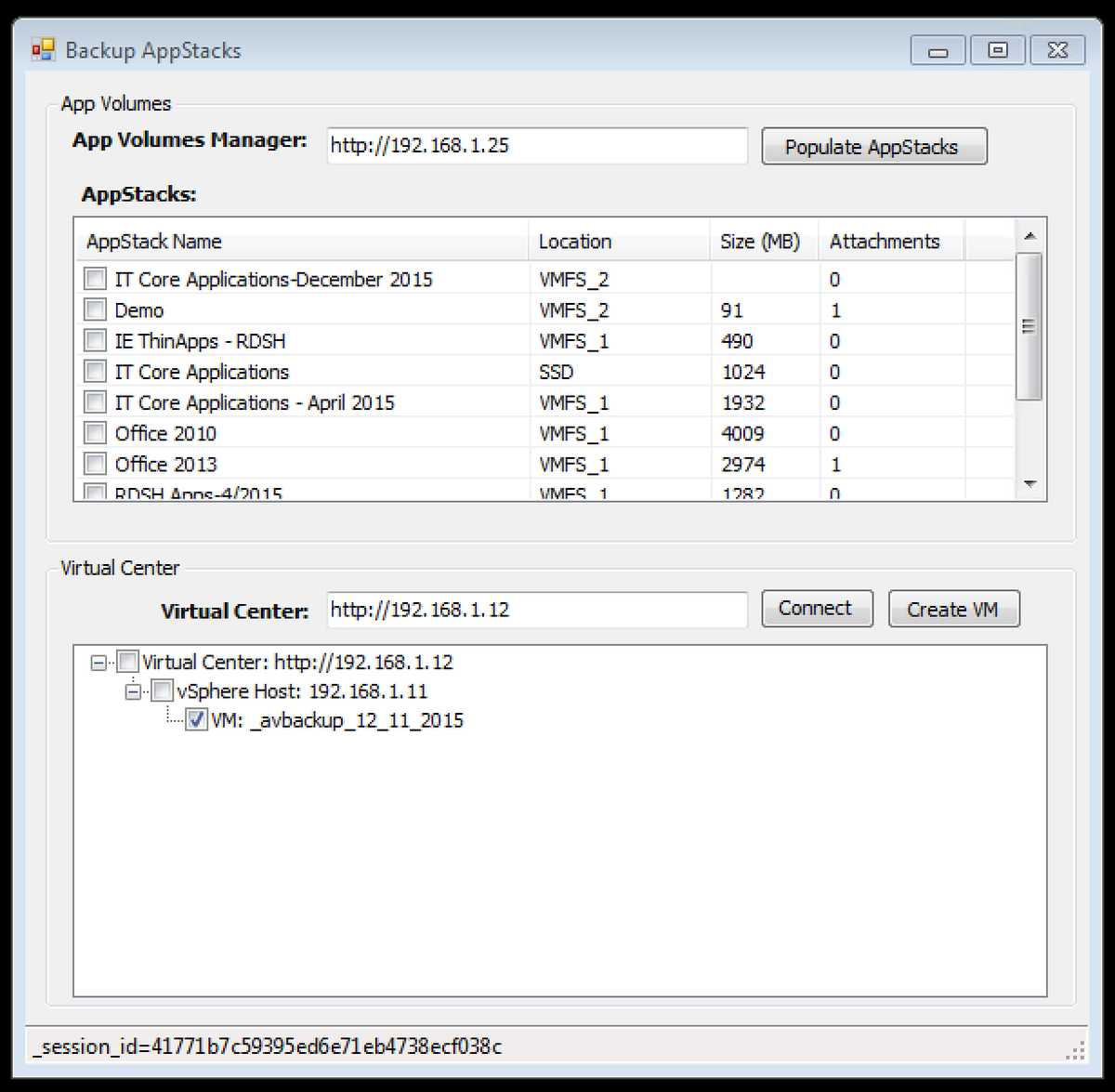
Task: Click IT Core Applications - April 2015 text
Action: (255, 402)
